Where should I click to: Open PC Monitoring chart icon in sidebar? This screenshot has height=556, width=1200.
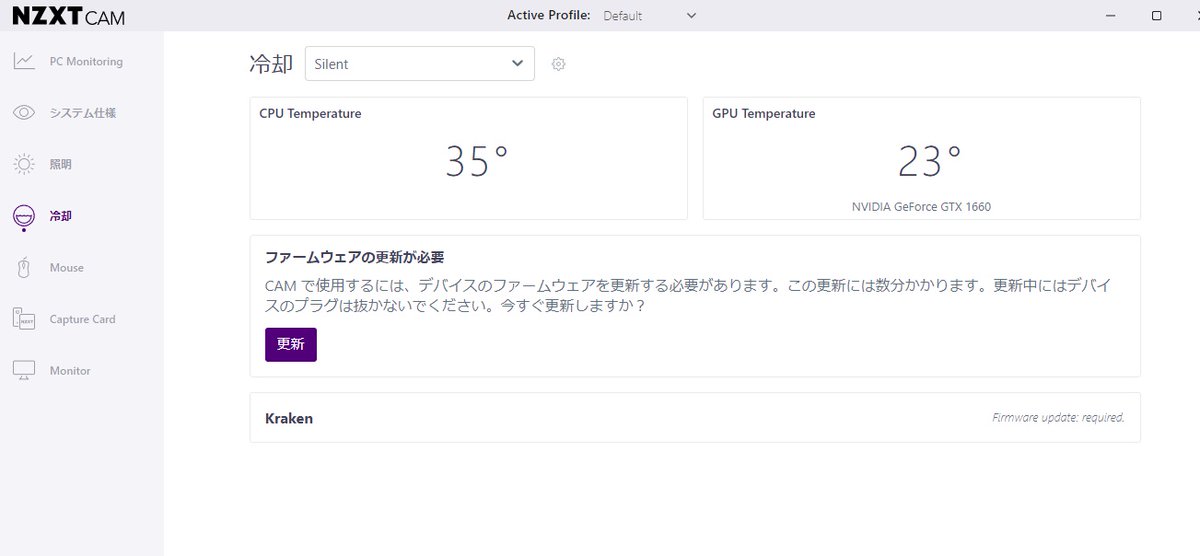tap(24, 61)
